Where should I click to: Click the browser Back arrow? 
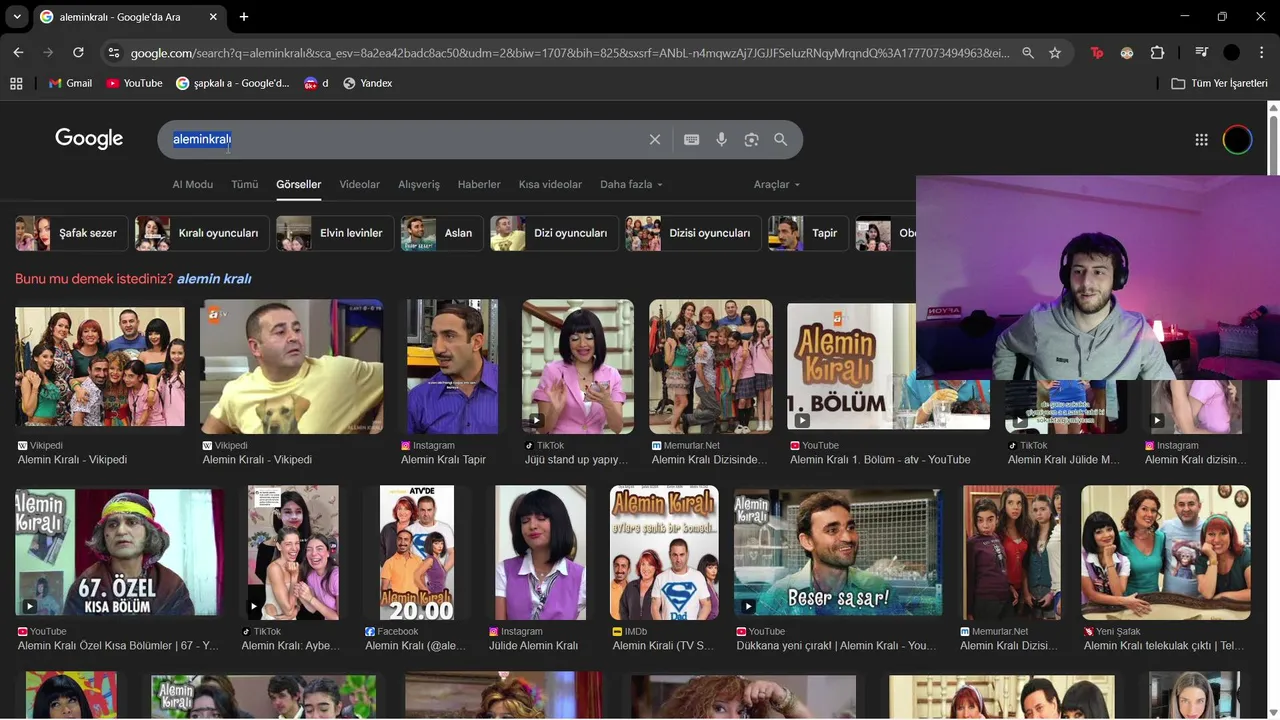[18, 53]
